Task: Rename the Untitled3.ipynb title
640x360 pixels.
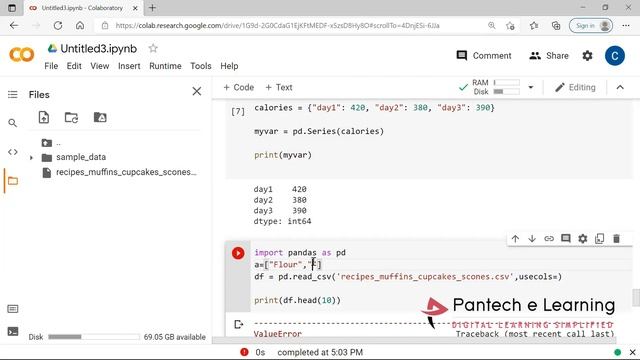Action: point(98,49)
